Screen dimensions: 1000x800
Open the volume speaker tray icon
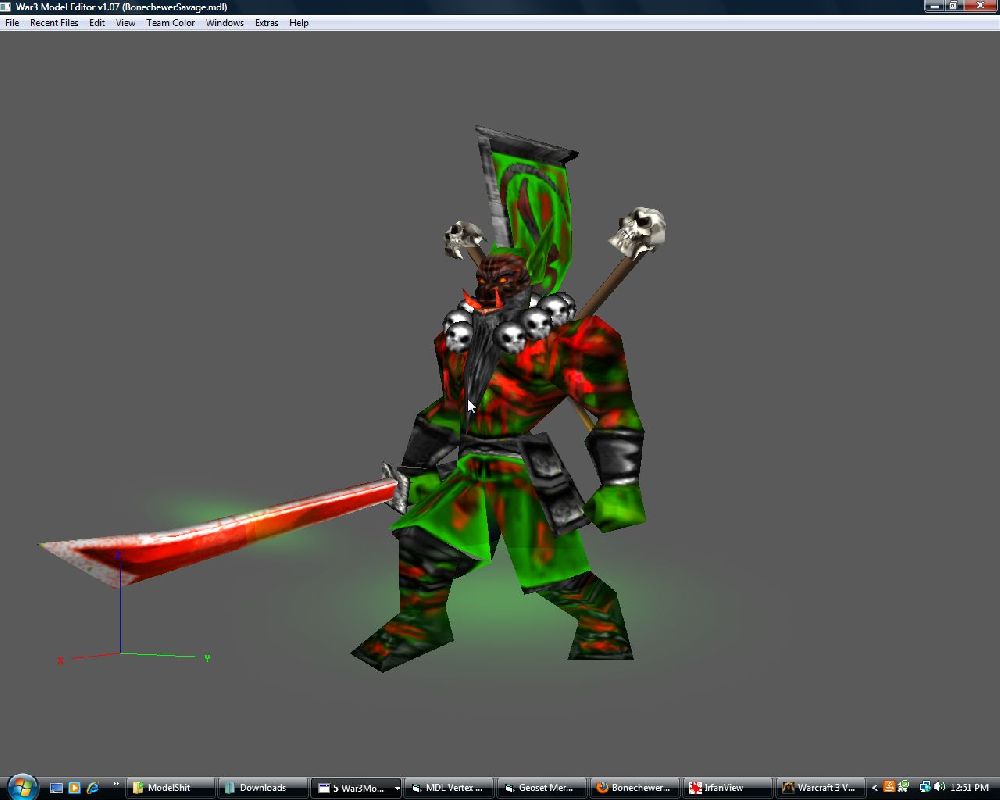pos(939,787)
